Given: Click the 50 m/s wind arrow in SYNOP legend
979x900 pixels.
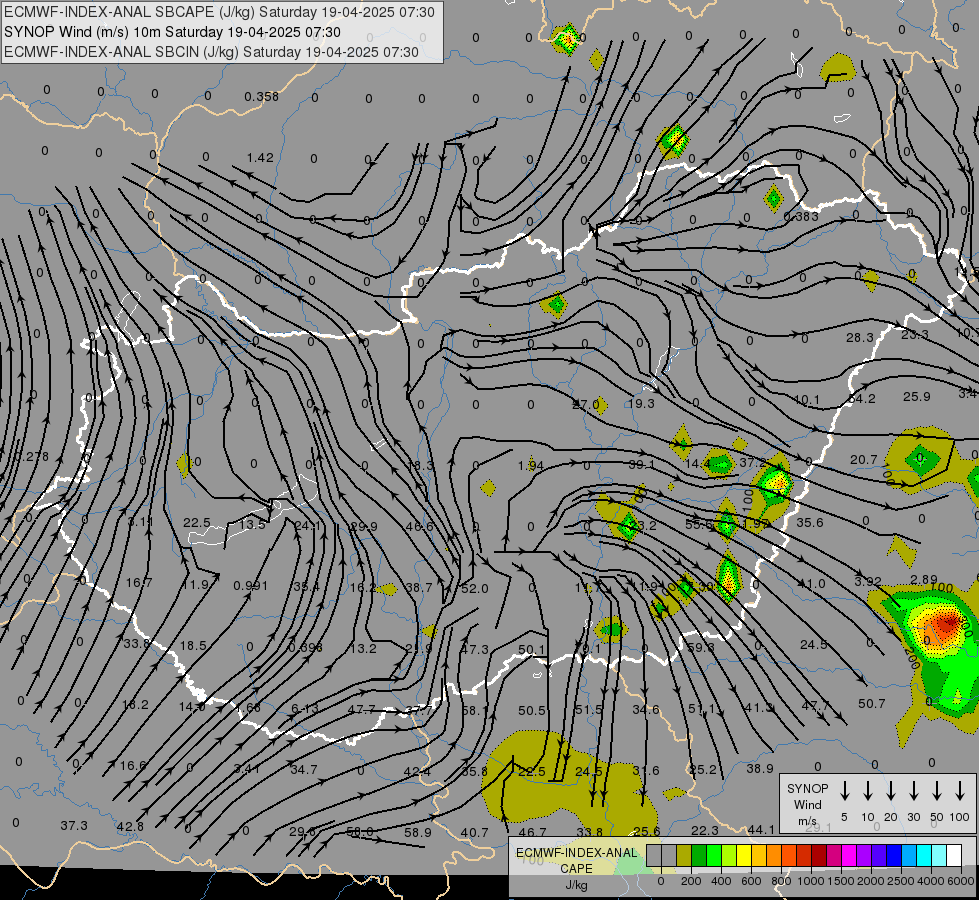Looking at the screenshot, I should pyautogui.click(x=937, y=791).
